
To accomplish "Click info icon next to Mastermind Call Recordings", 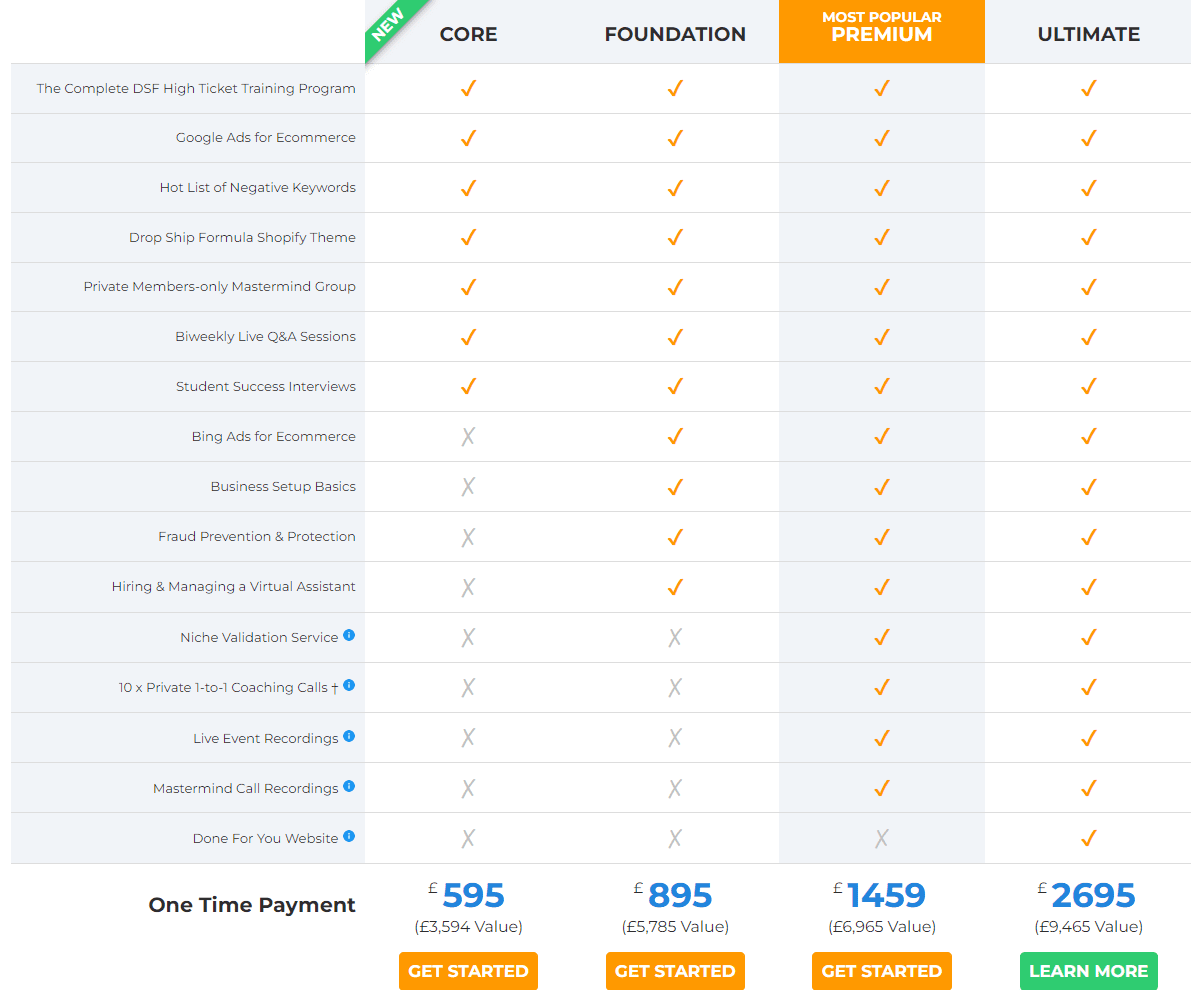I will point(349,786).
